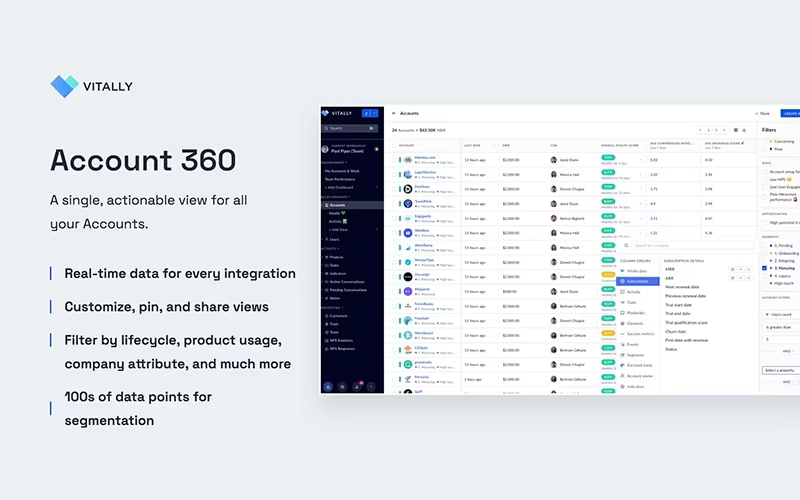Open the Team Performance dashboard
Viewport: 800px width, 500px height.
[x=340, y=179]
